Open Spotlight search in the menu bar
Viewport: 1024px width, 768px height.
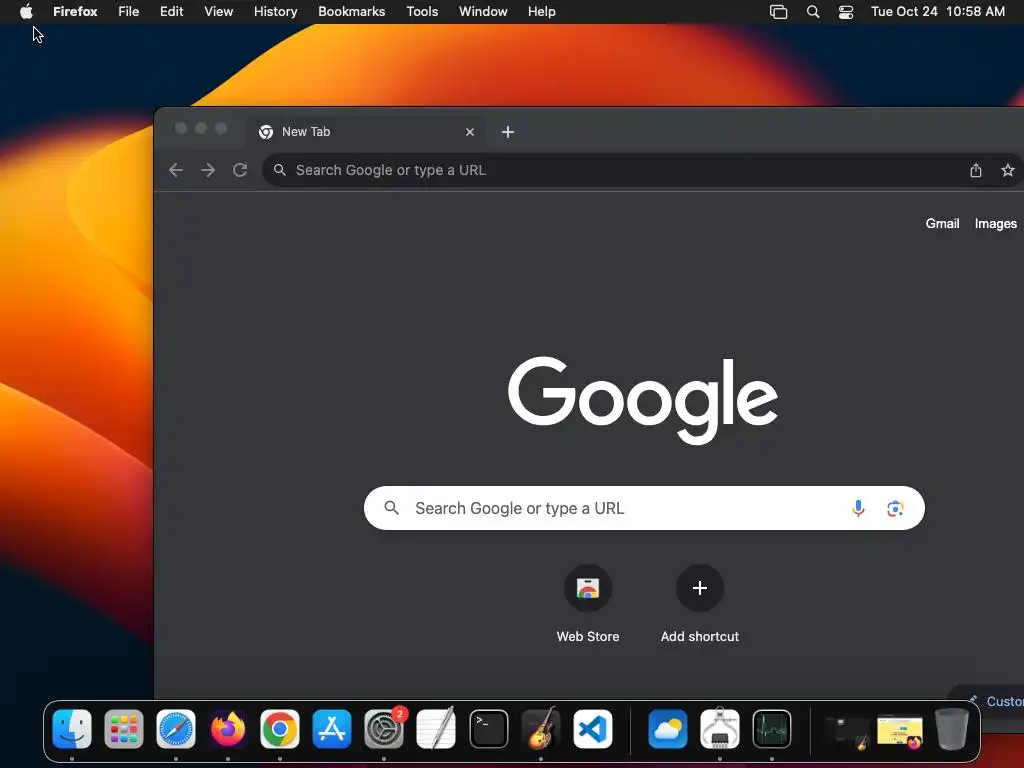(x=812, y=12)
